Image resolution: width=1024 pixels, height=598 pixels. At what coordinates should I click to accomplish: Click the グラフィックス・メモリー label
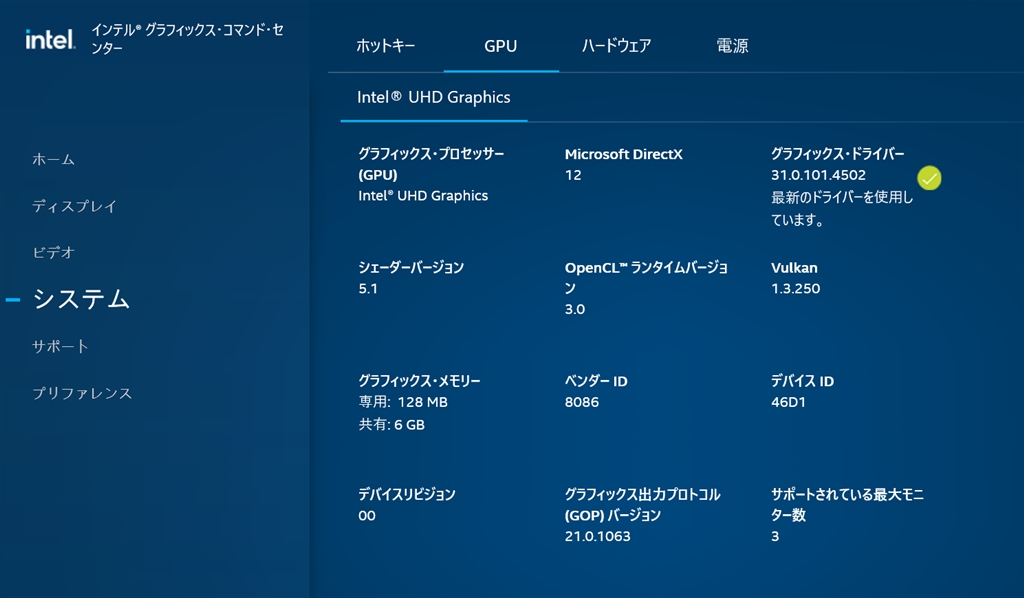(419, 381)
